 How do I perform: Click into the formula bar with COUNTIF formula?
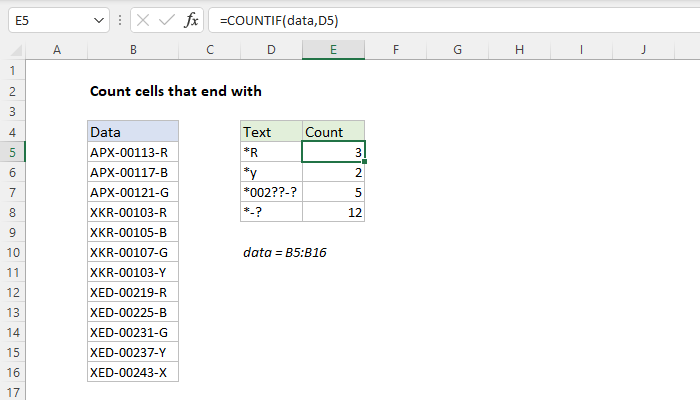point(454,21)
